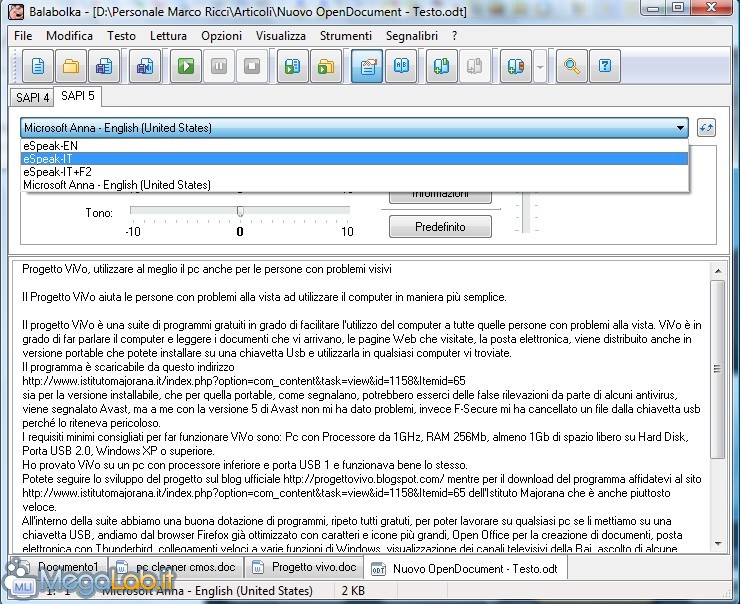Open the Strumenti menu
This screenshot has width=740, height=604.
(x=345, y=36)
